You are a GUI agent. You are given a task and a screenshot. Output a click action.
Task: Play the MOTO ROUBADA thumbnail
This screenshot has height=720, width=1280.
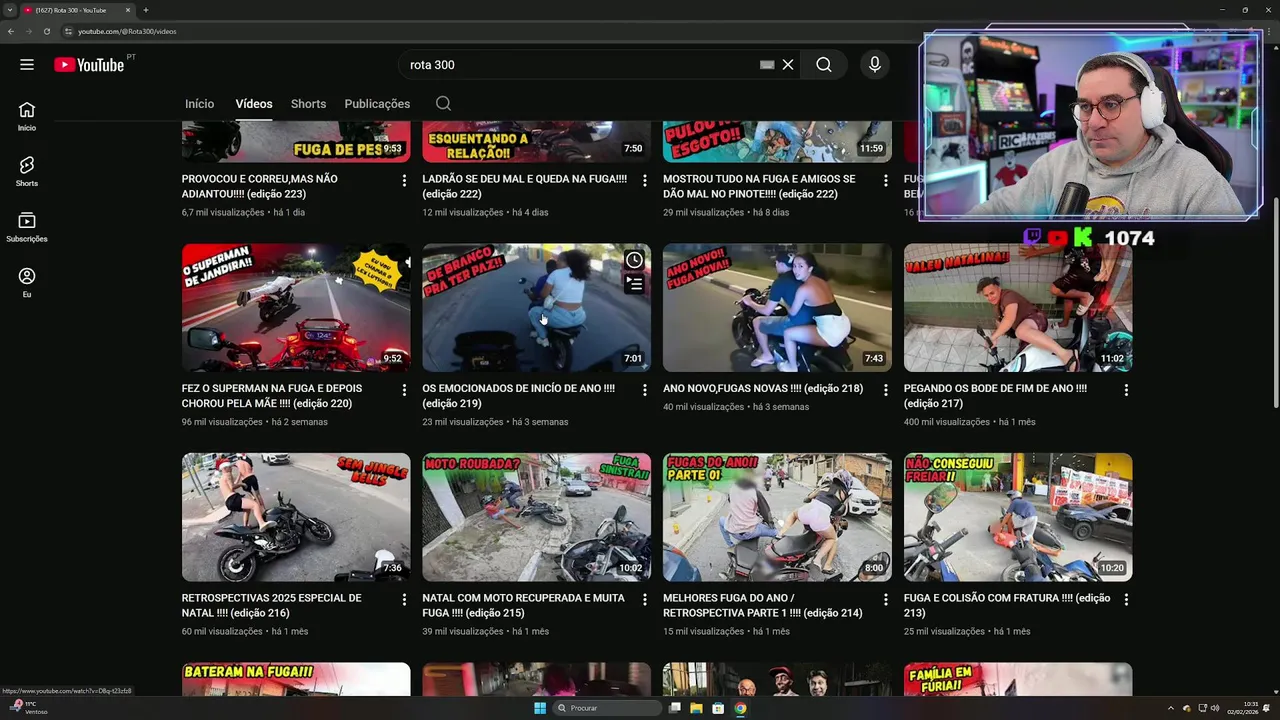coord(536,517)
